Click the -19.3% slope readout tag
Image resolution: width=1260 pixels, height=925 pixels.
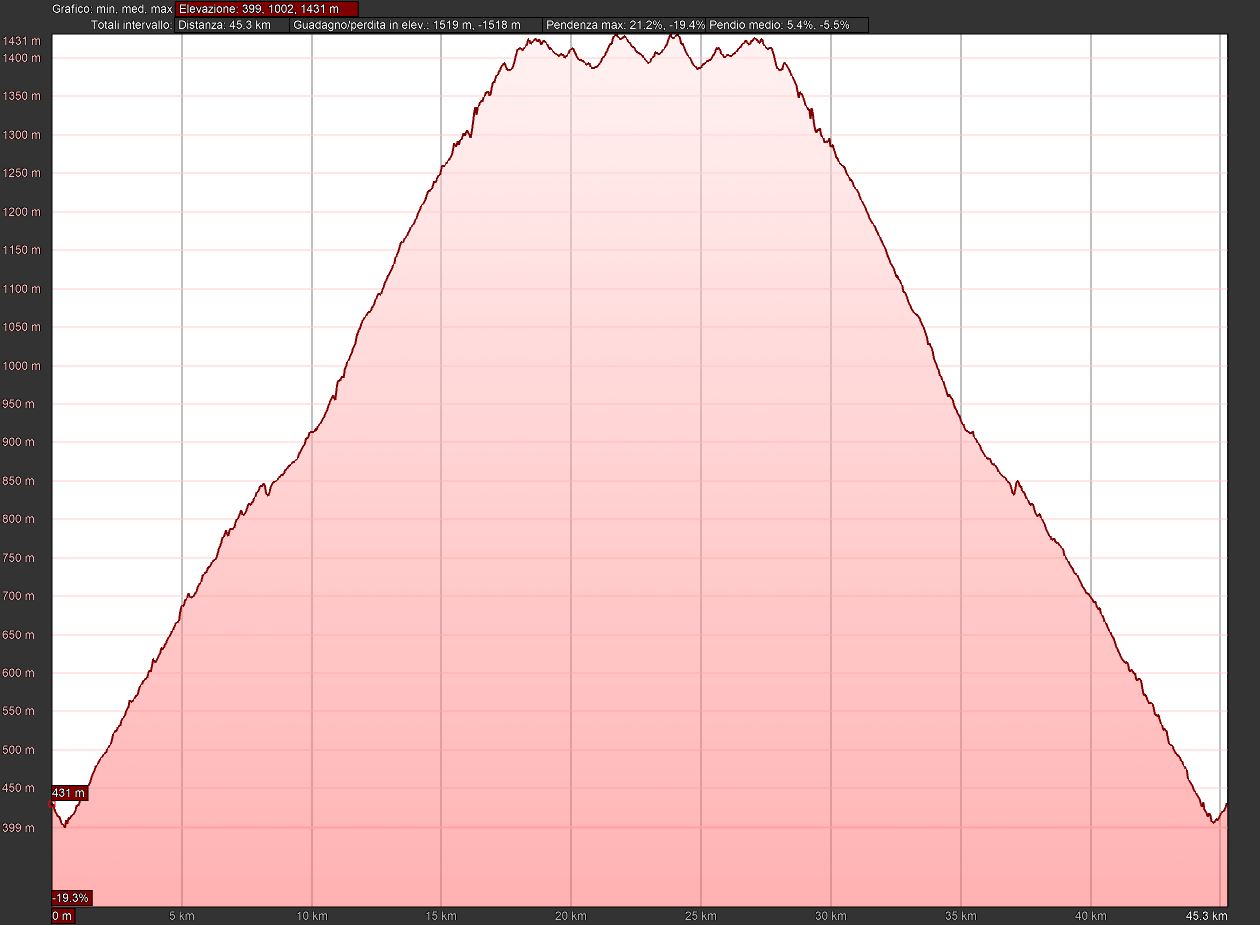pos(71,898)
